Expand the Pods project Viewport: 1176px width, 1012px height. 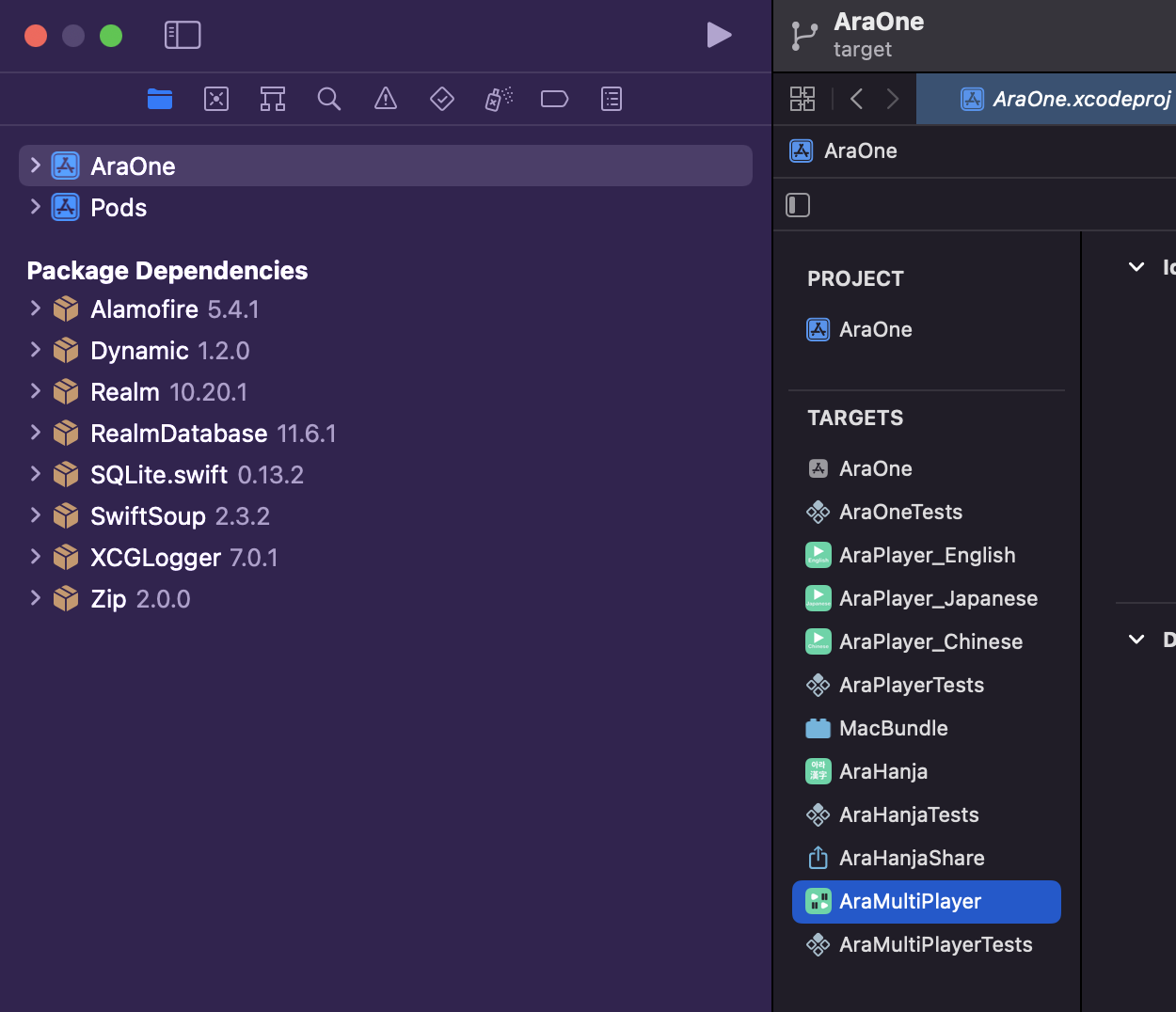point(35,207)
